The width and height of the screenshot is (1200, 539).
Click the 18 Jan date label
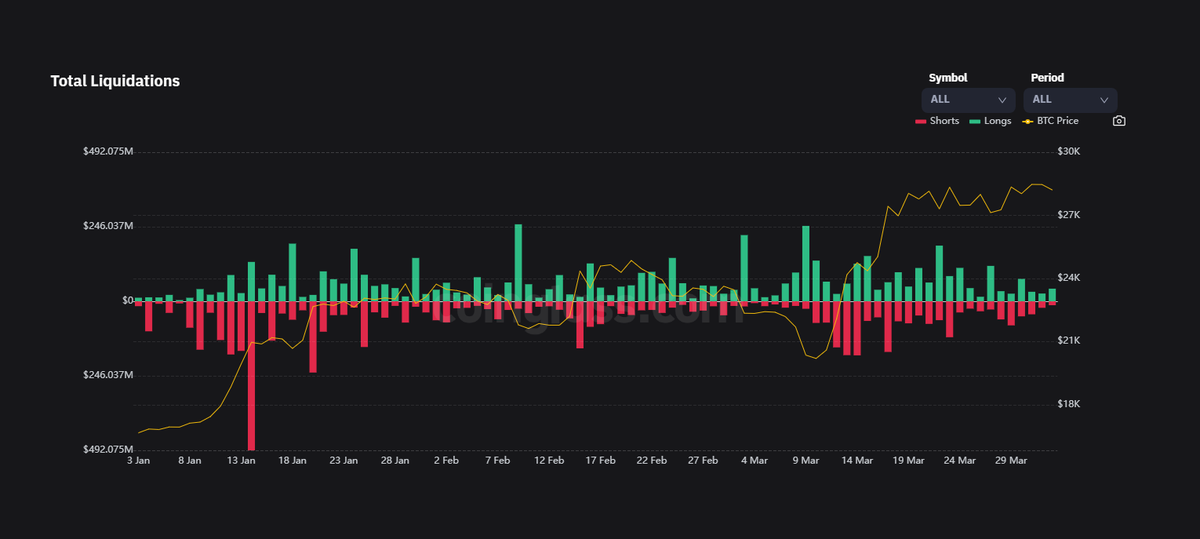pos(292,461)
